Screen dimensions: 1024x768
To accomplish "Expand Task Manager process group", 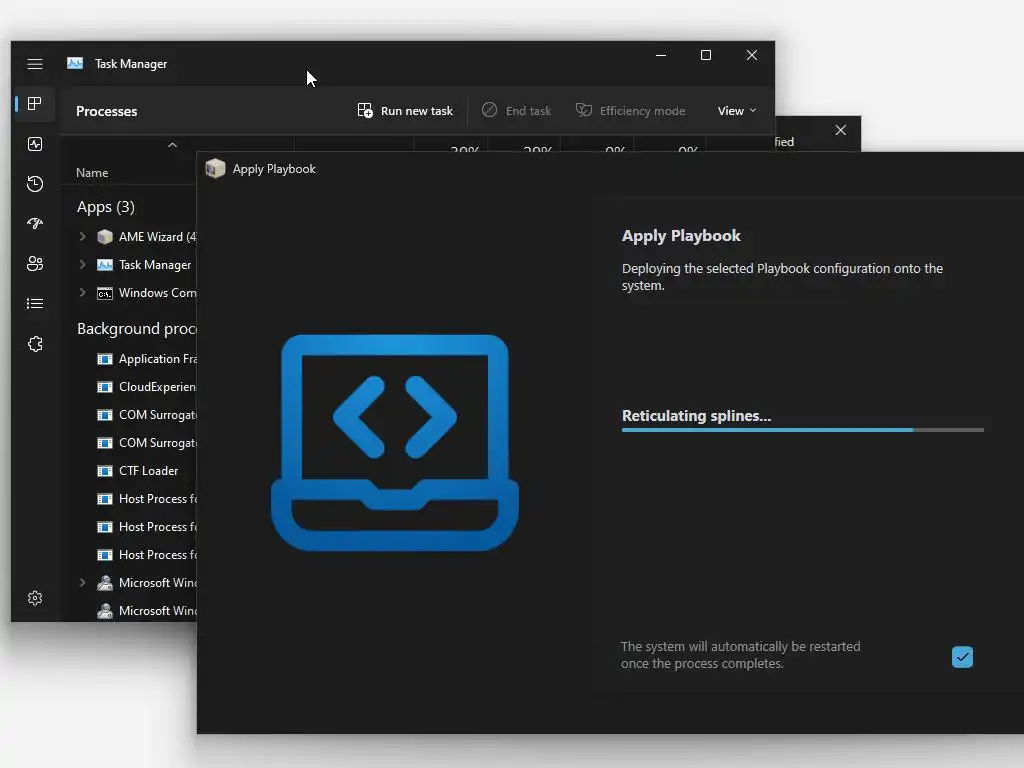I will click(82, 264).
